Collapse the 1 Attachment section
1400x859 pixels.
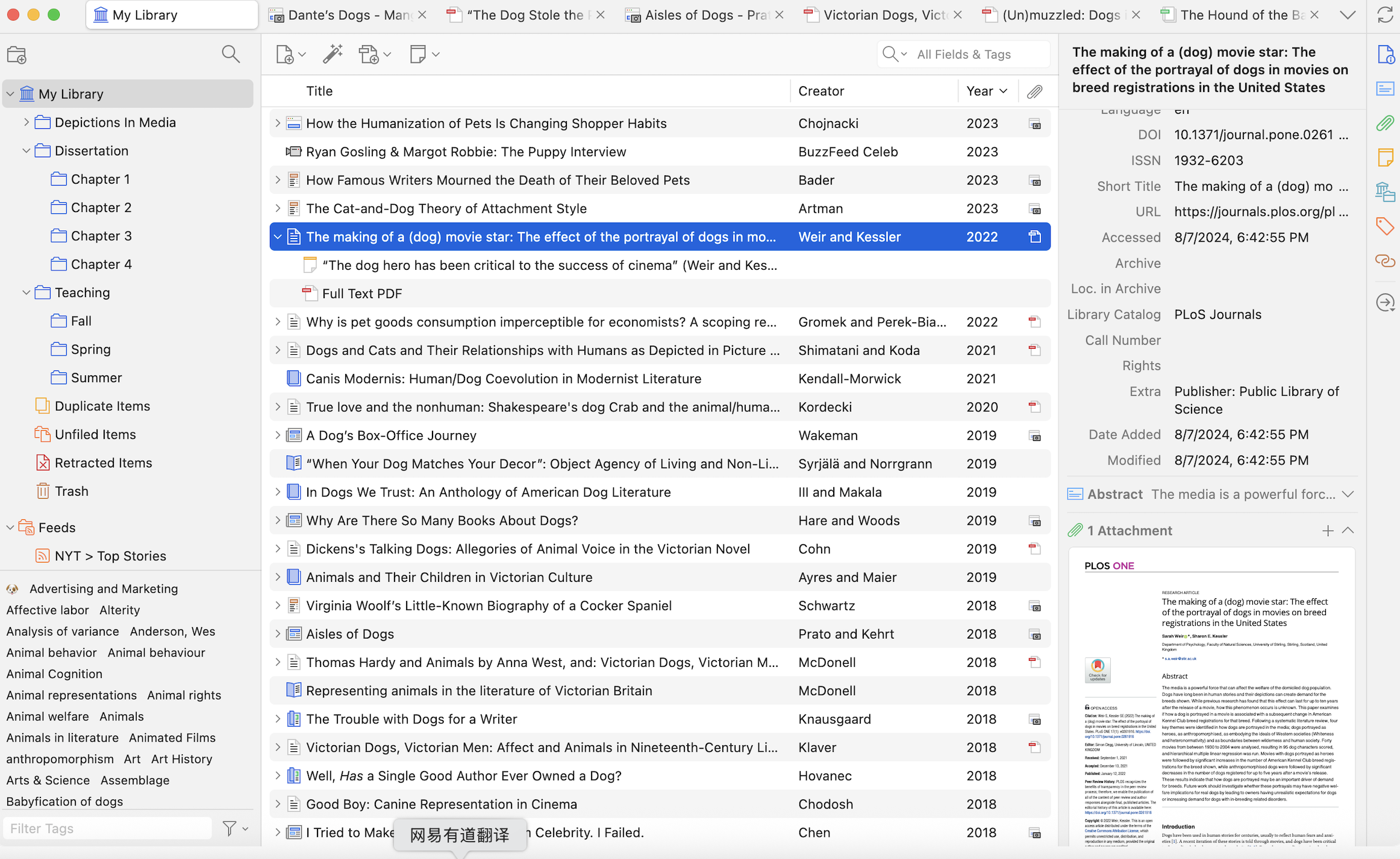coord(1348,531)
